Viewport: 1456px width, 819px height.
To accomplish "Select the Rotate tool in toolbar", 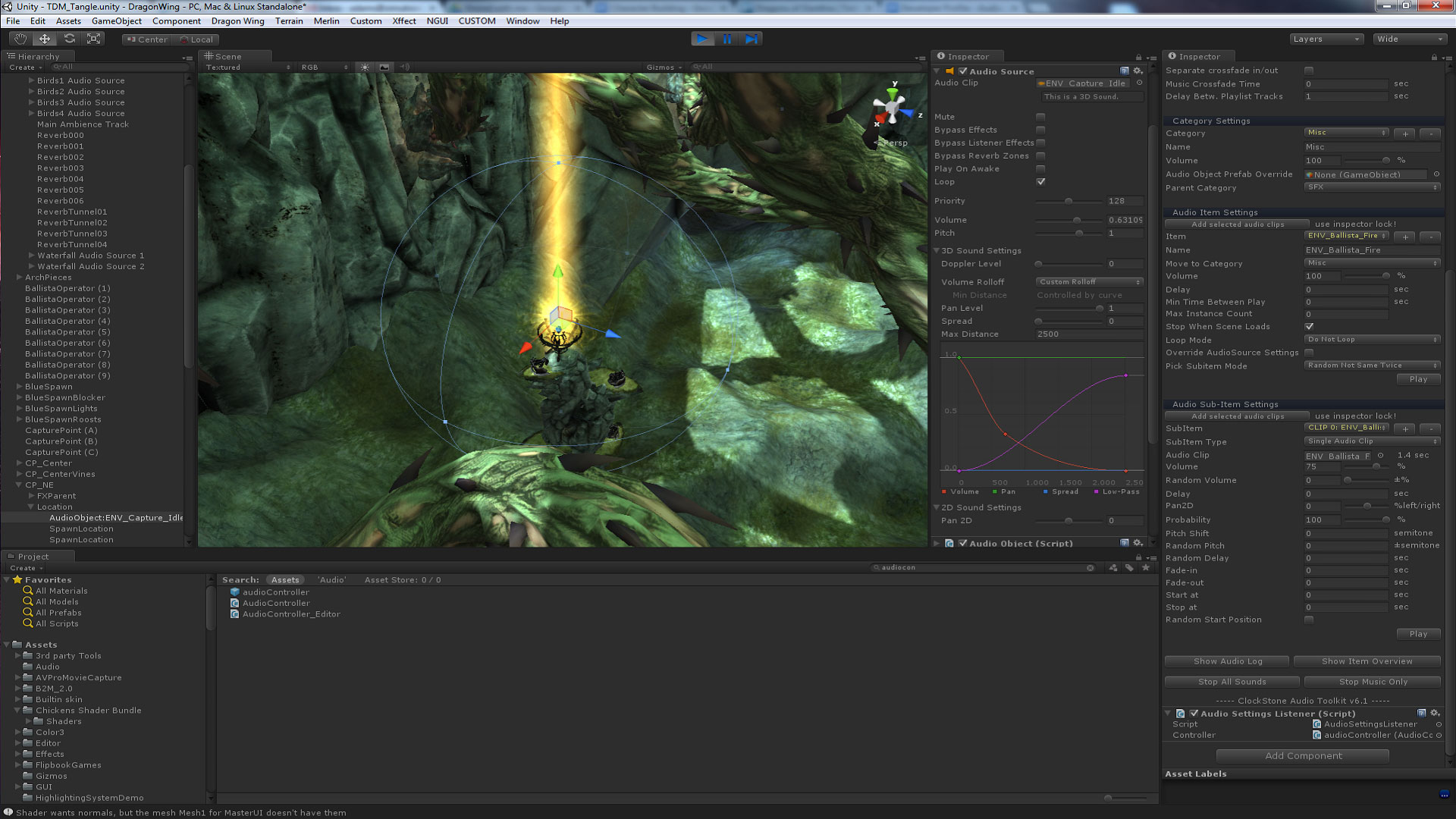I will pos(69,39).
